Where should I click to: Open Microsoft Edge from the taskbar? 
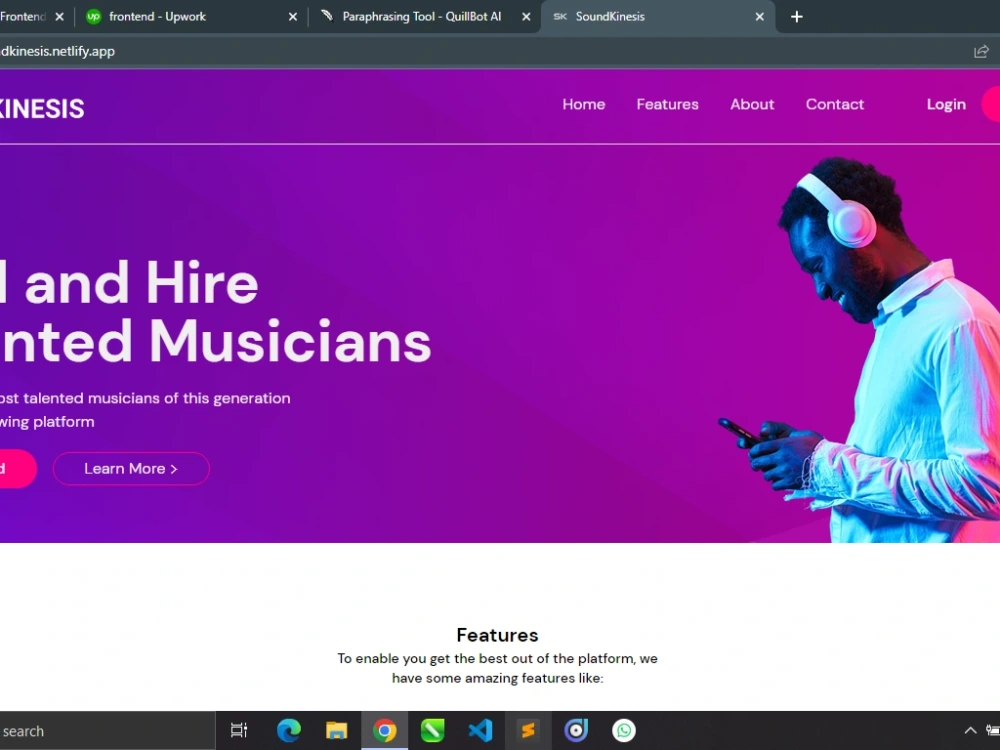(x=288, y=730)
